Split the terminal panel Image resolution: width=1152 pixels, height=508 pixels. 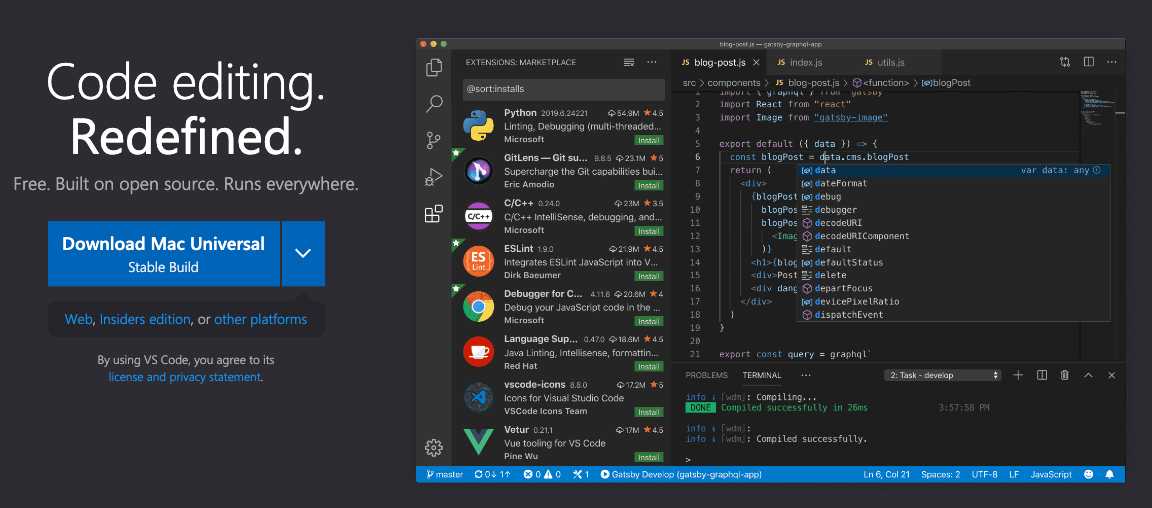tap(1041, 375)
